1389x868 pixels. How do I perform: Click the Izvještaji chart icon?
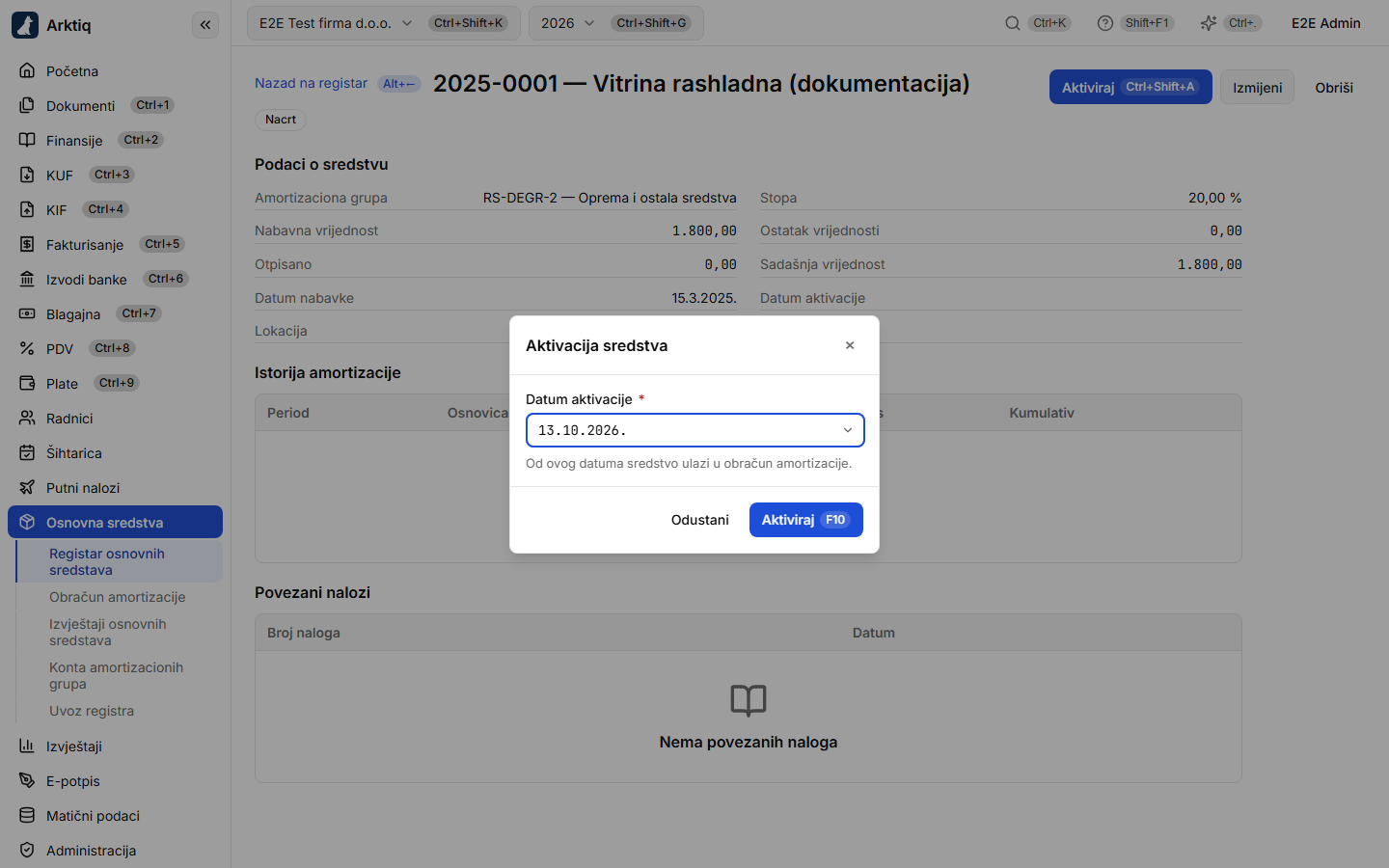tap(27, 746)
